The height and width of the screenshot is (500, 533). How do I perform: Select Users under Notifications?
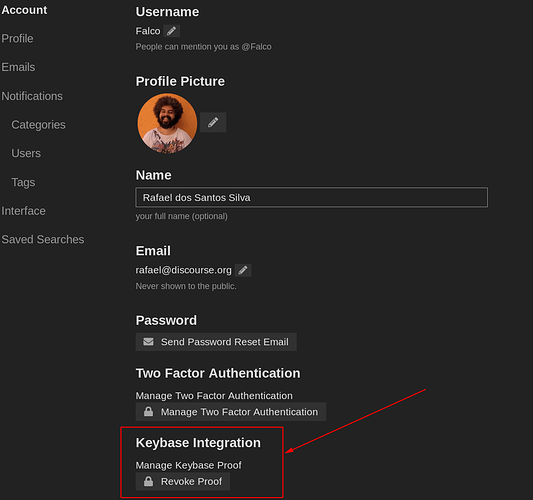tap(26, 153)
